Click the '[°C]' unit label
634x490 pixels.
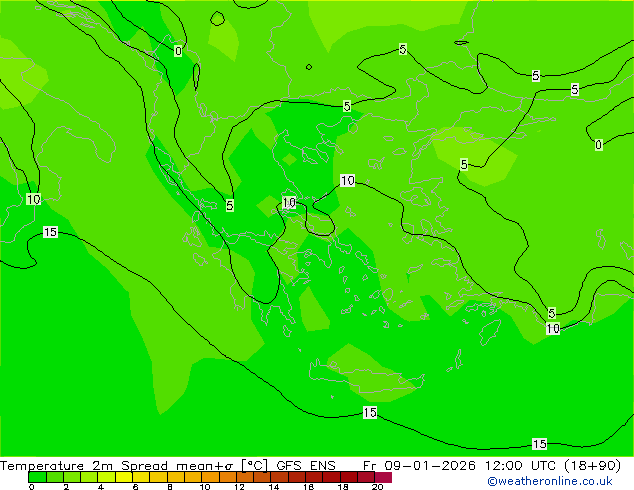pos(254,466)
